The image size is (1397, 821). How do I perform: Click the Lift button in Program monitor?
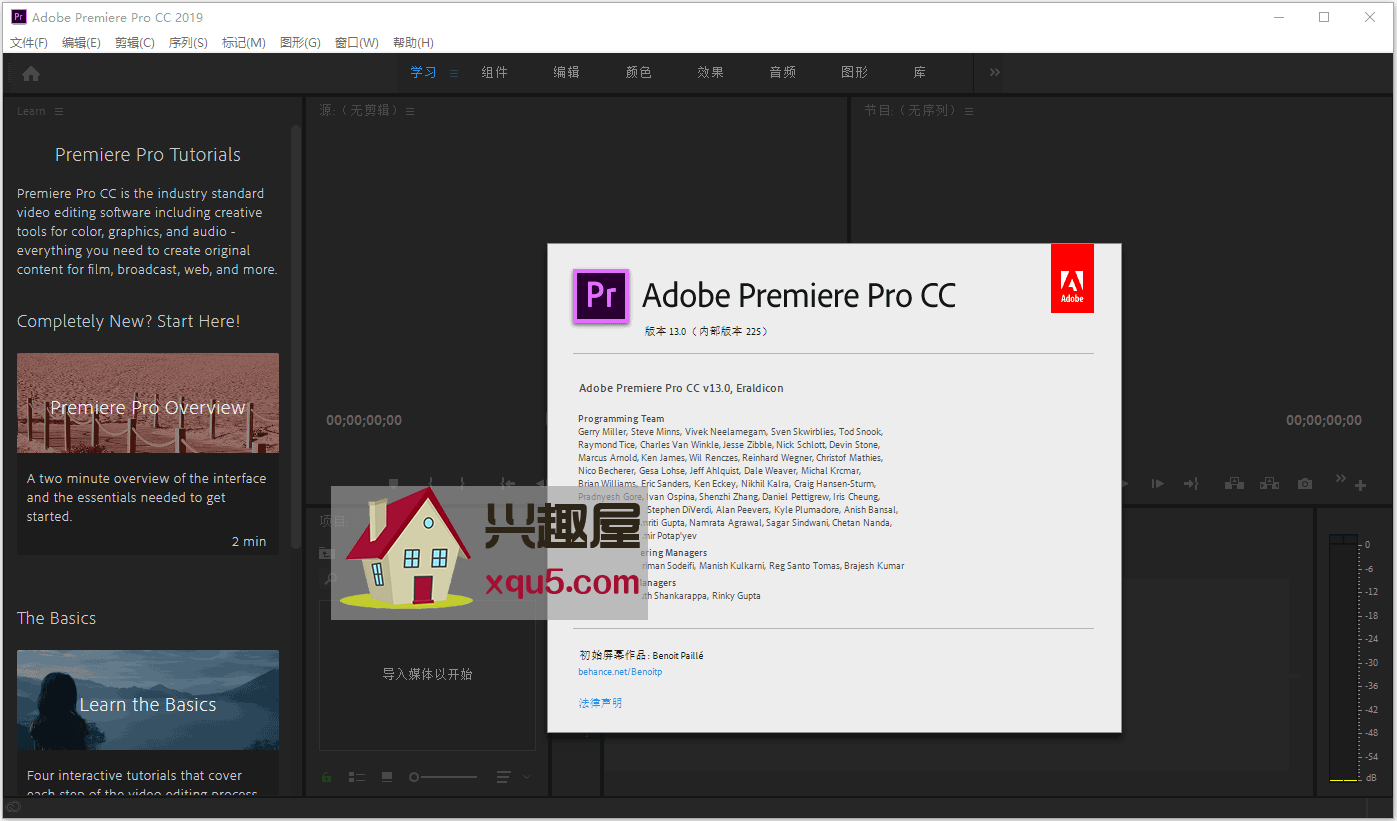tap(1234, 484)
